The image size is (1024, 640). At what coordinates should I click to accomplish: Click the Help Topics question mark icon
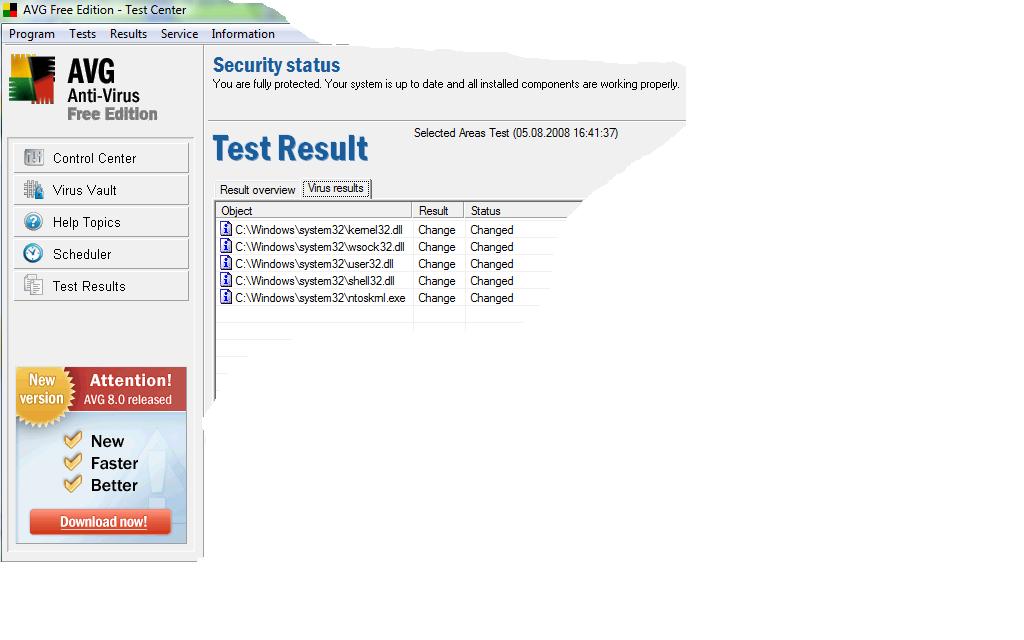(x=33, y=222)
